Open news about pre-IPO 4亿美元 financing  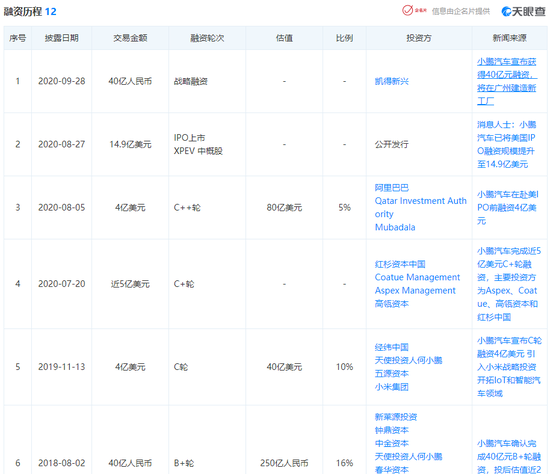[x=508, y=208]
